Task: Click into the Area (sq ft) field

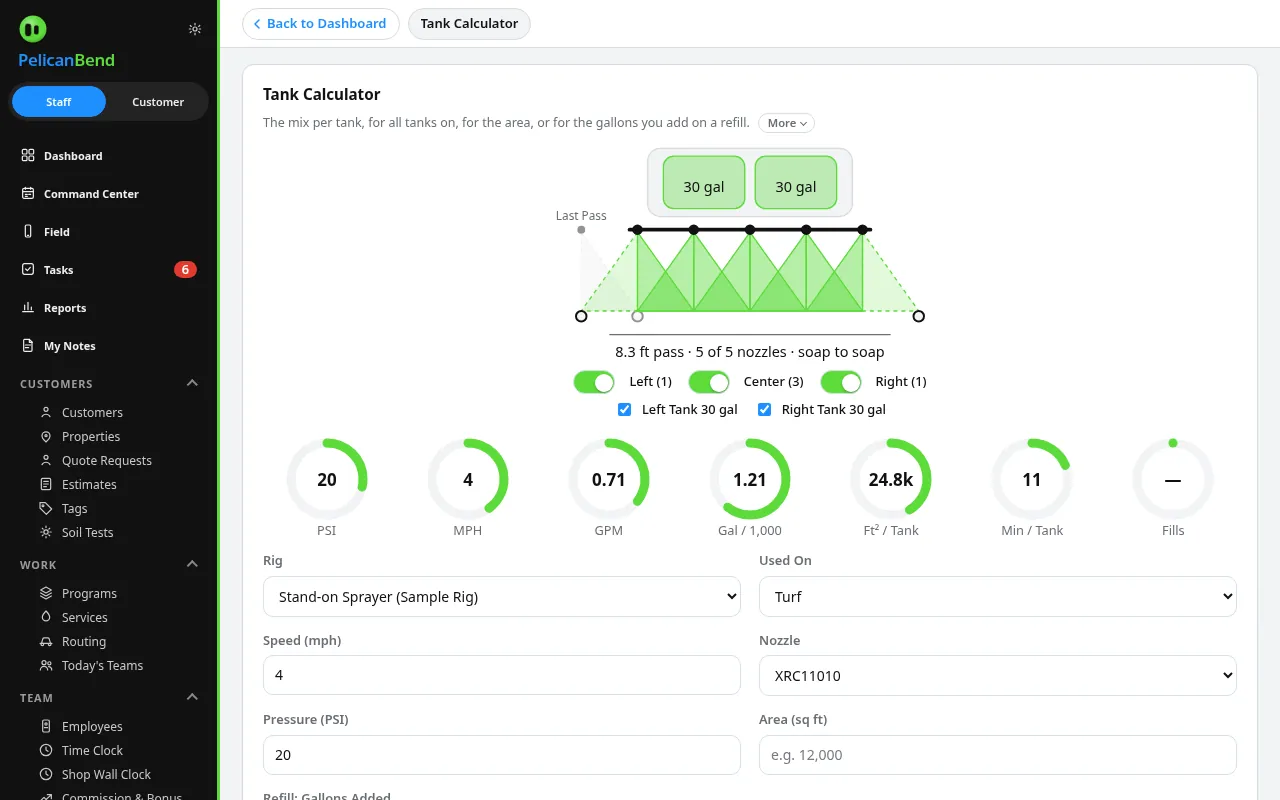Action: [x=998, y=756]
